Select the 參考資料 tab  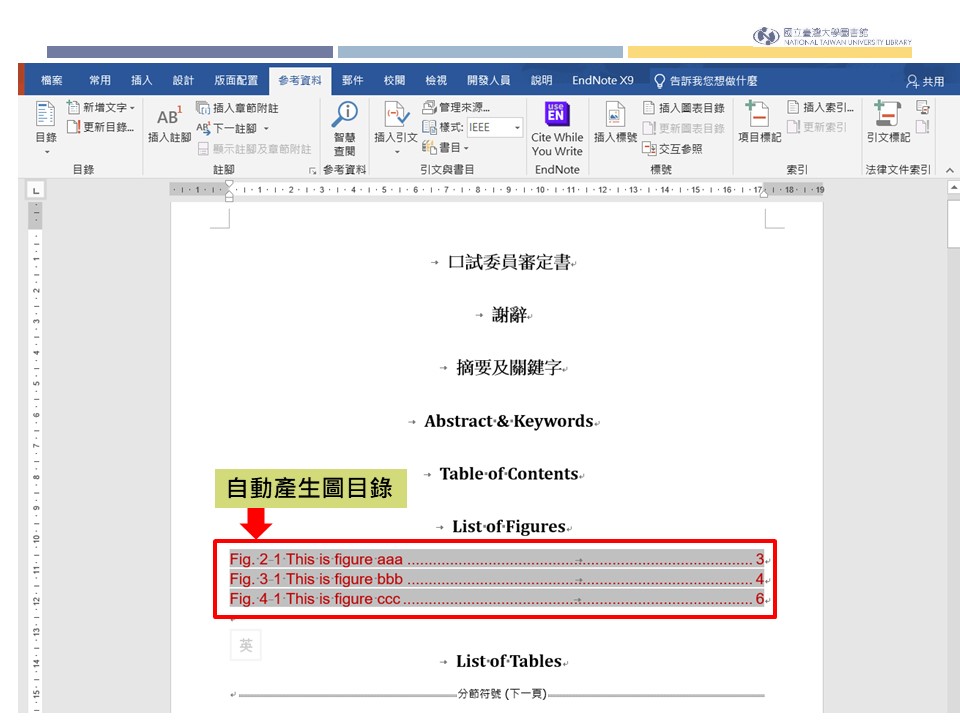(300, 80)
